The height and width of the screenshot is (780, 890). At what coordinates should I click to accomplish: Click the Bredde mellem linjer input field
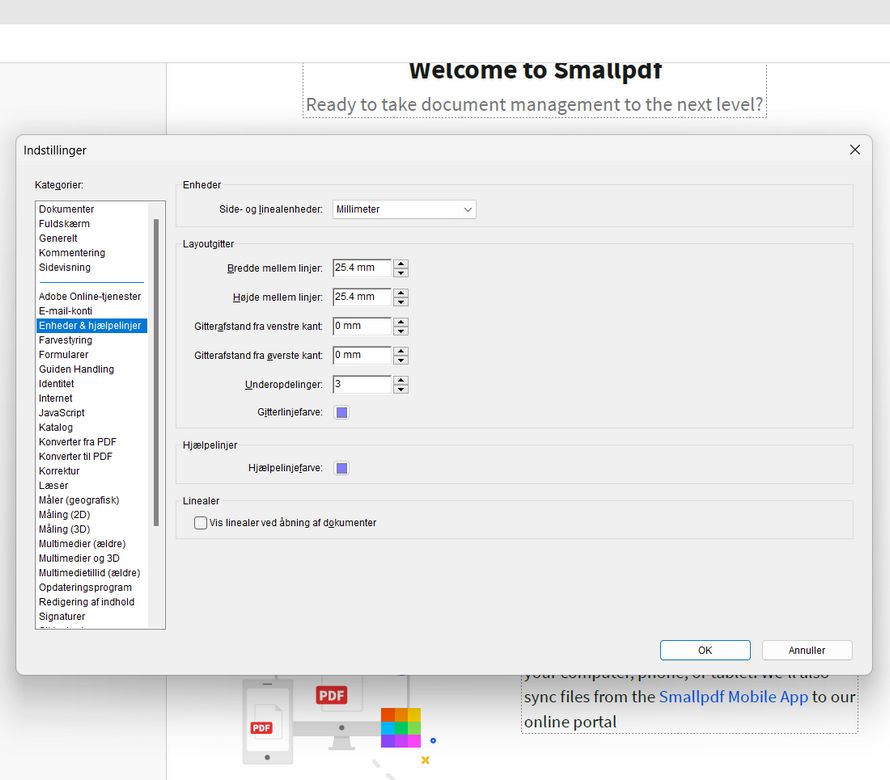tap(362, 268)
